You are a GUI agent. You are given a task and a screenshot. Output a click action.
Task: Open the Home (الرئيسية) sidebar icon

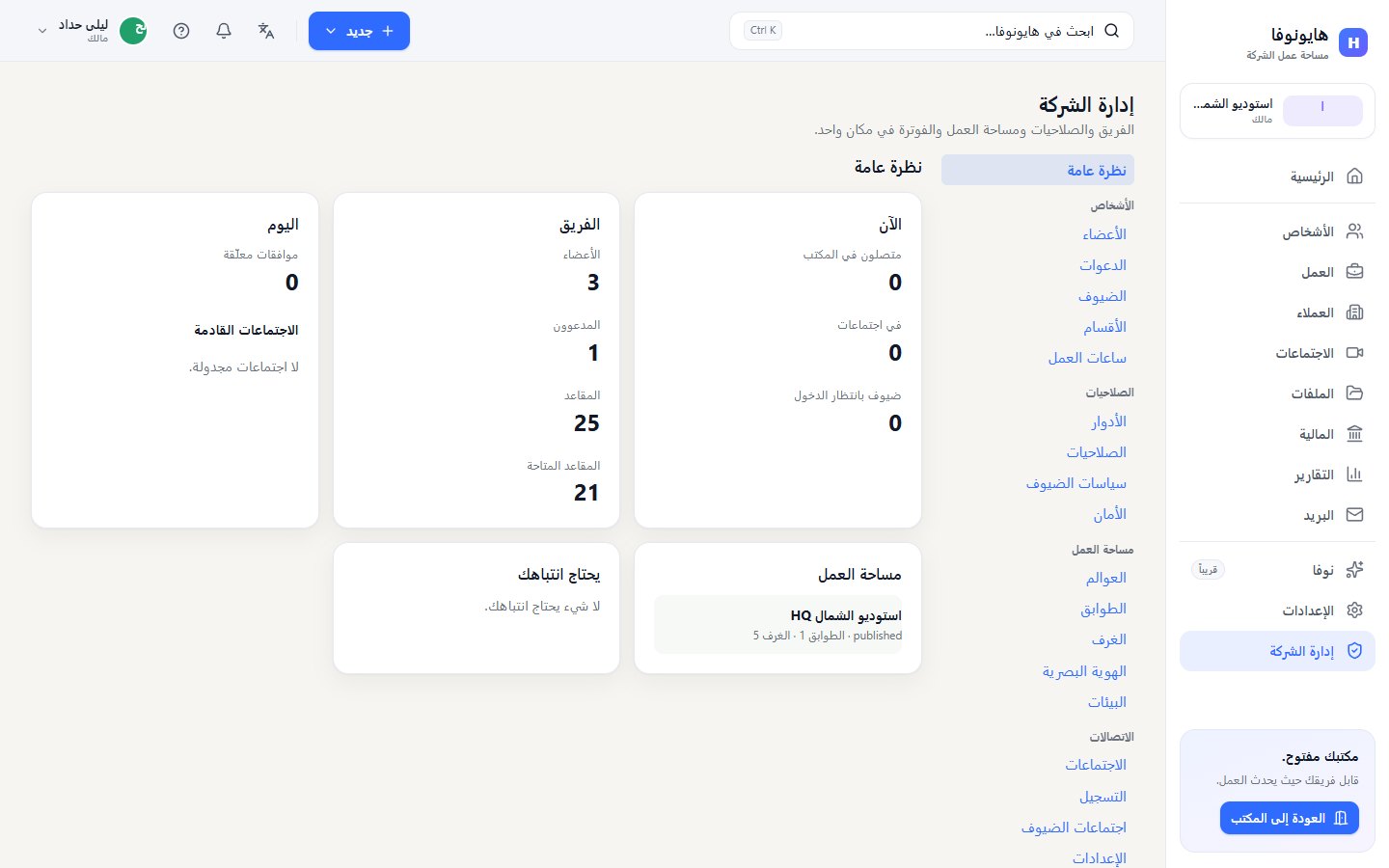[x=1354, y=176]
